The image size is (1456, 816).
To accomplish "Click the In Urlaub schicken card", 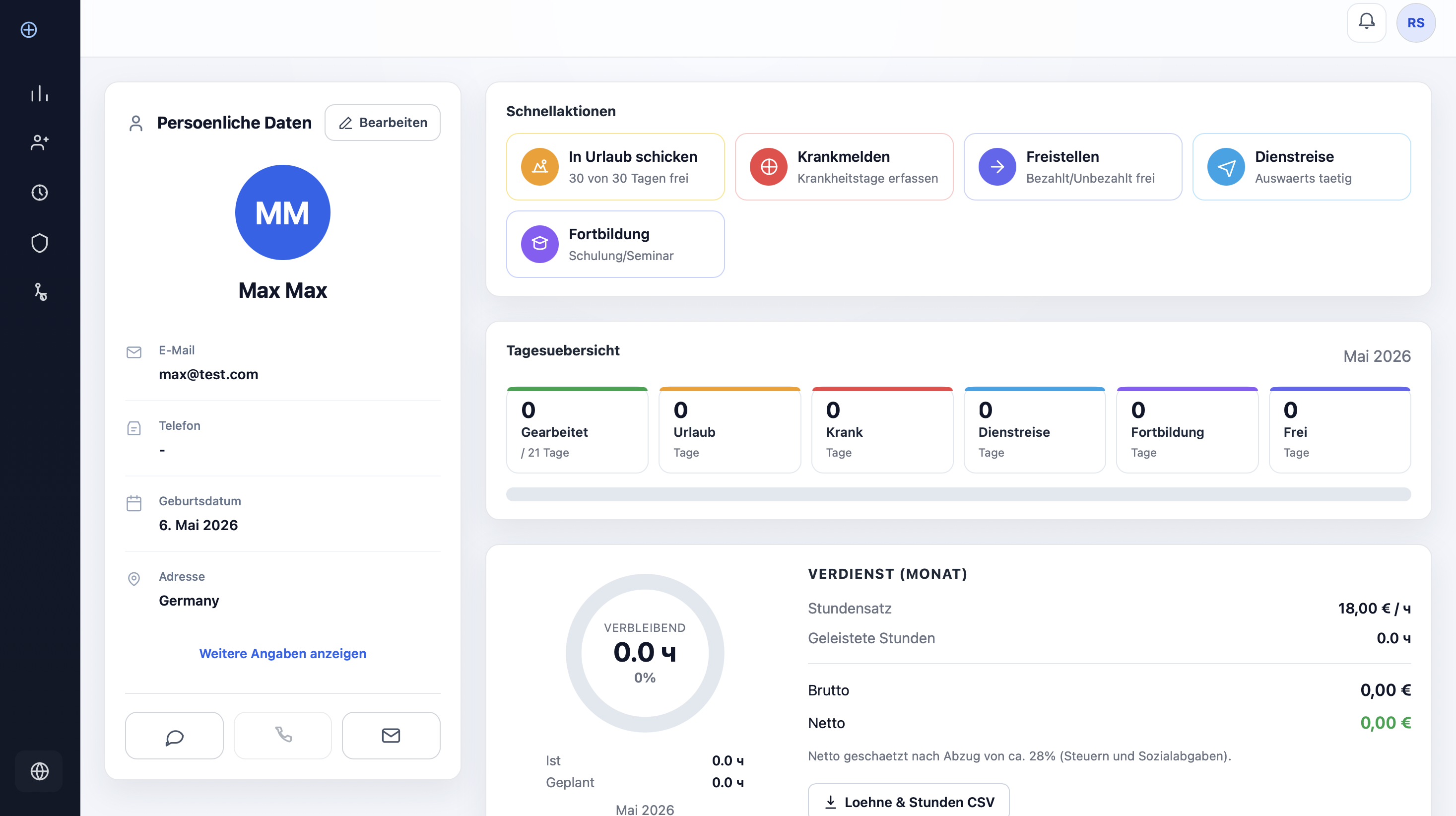I will coord(615,167).
